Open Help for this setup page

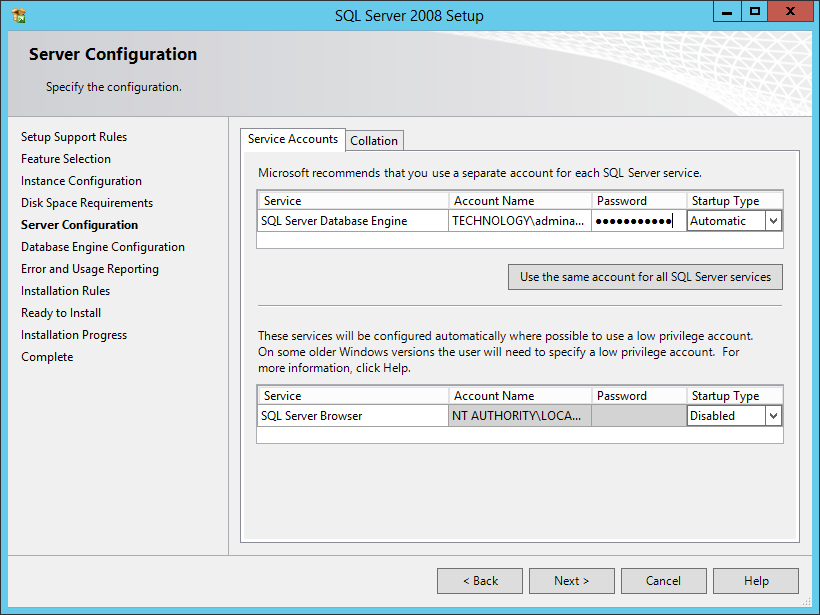pyautogui.click(x=756, y=581)
